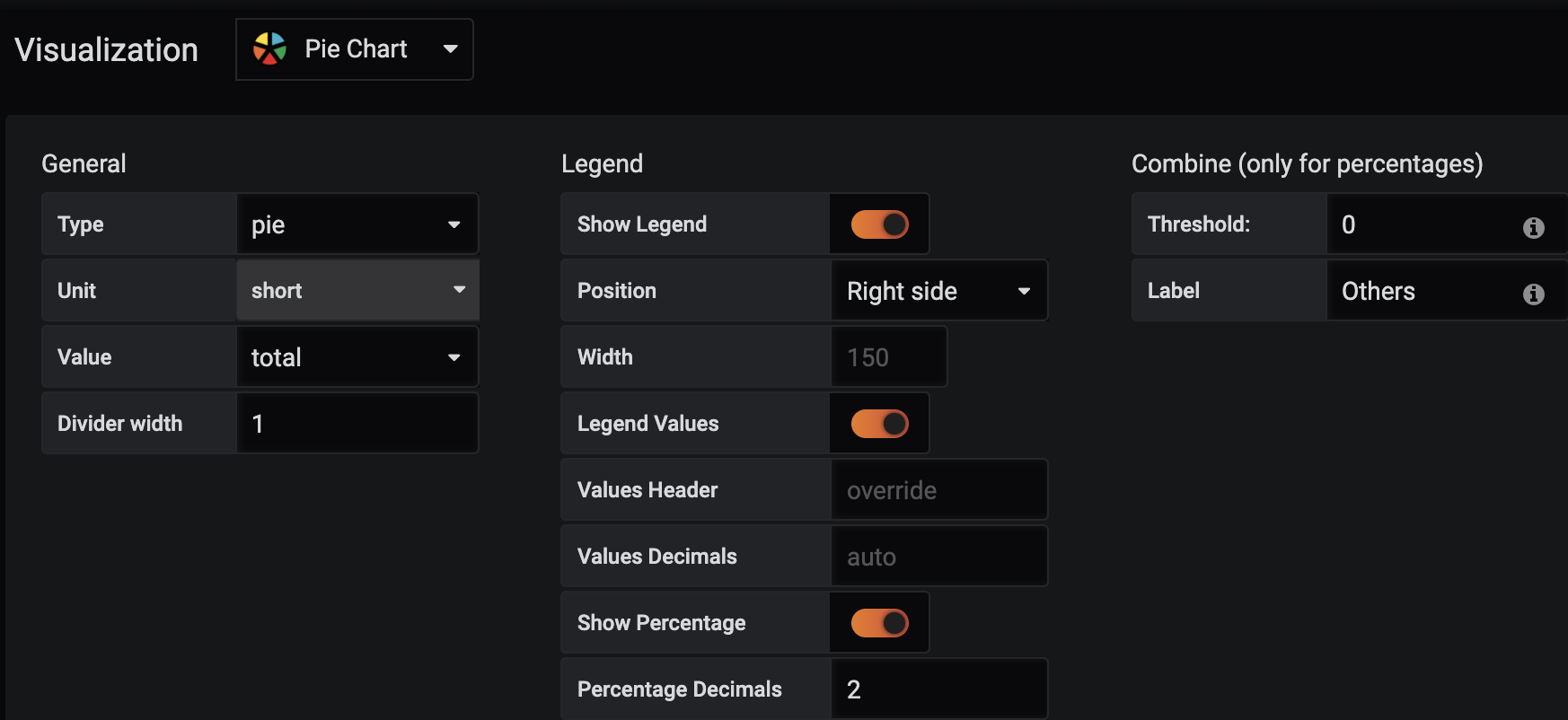Click the Visualization heading
This screenshot has height=720, width=1568.
[107, 50]
